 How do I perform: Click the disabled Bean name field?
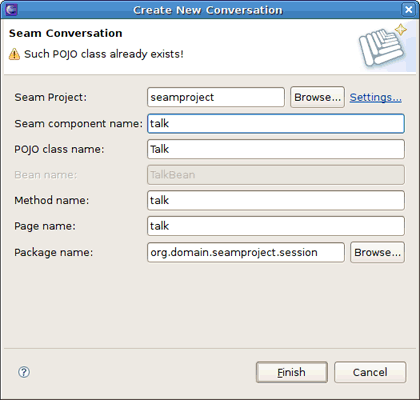click(276, 175)
